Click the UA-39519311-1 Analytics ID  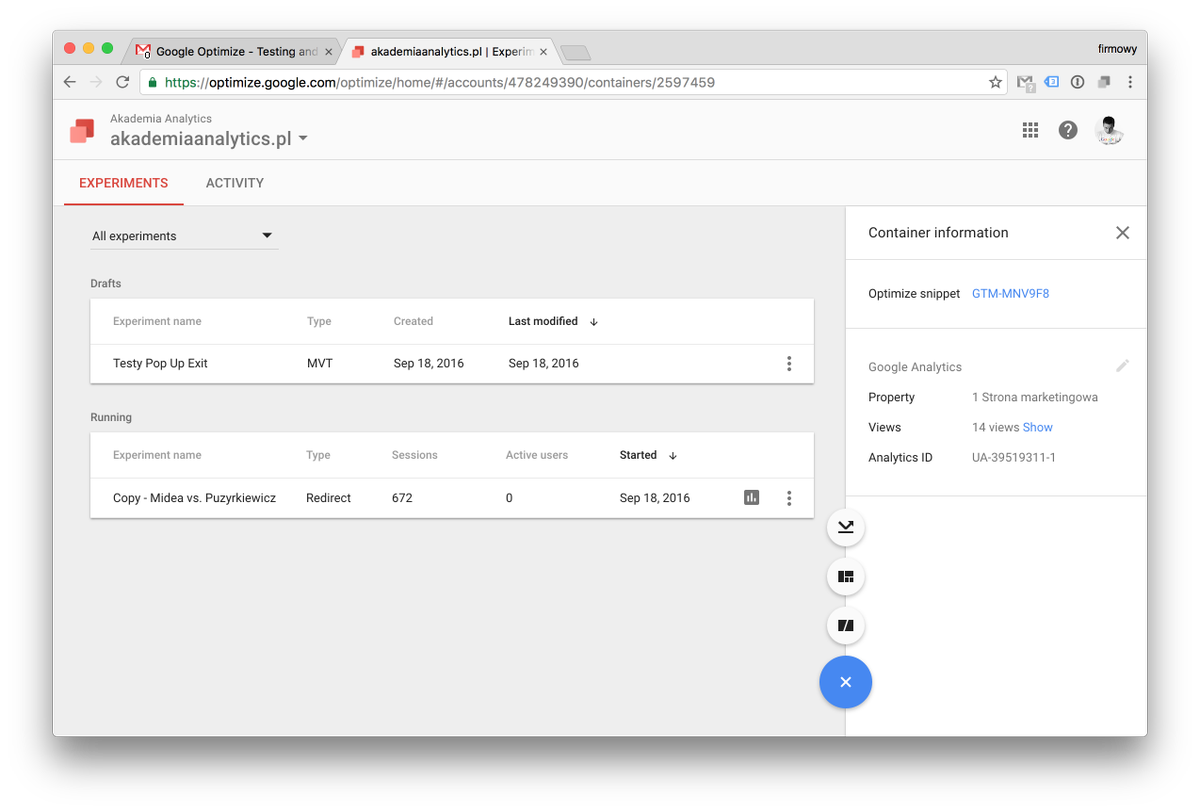tap(1014, 458)
